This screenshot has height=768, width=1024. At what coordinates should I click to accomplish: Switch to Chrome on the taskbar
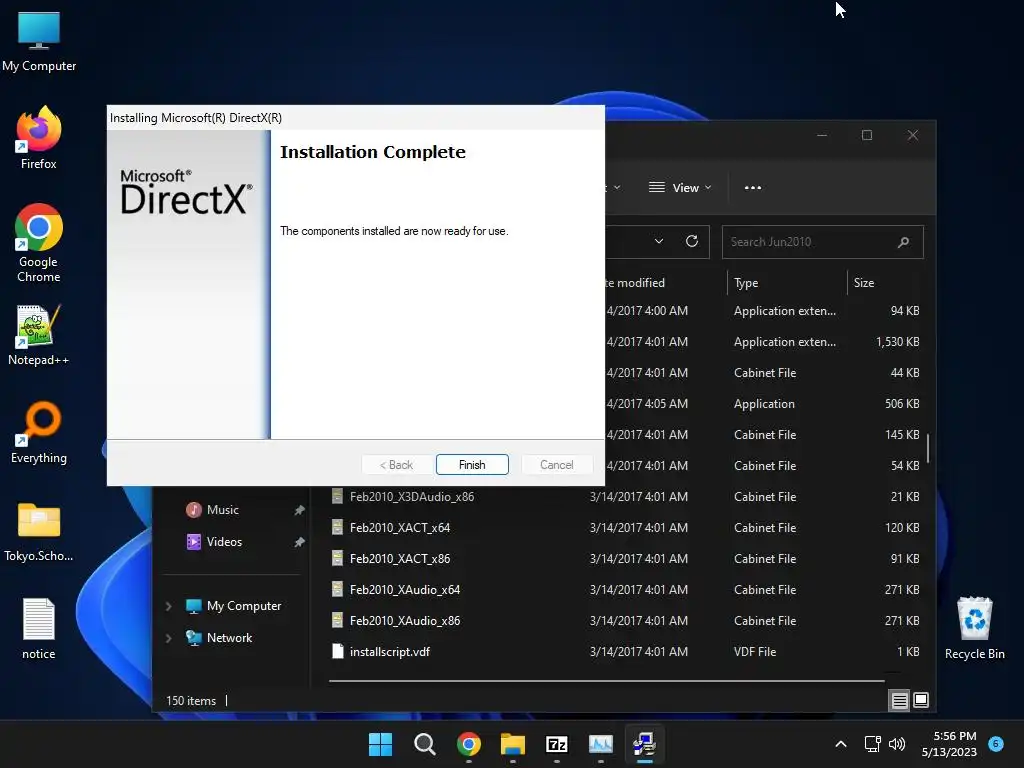[468, 744]
